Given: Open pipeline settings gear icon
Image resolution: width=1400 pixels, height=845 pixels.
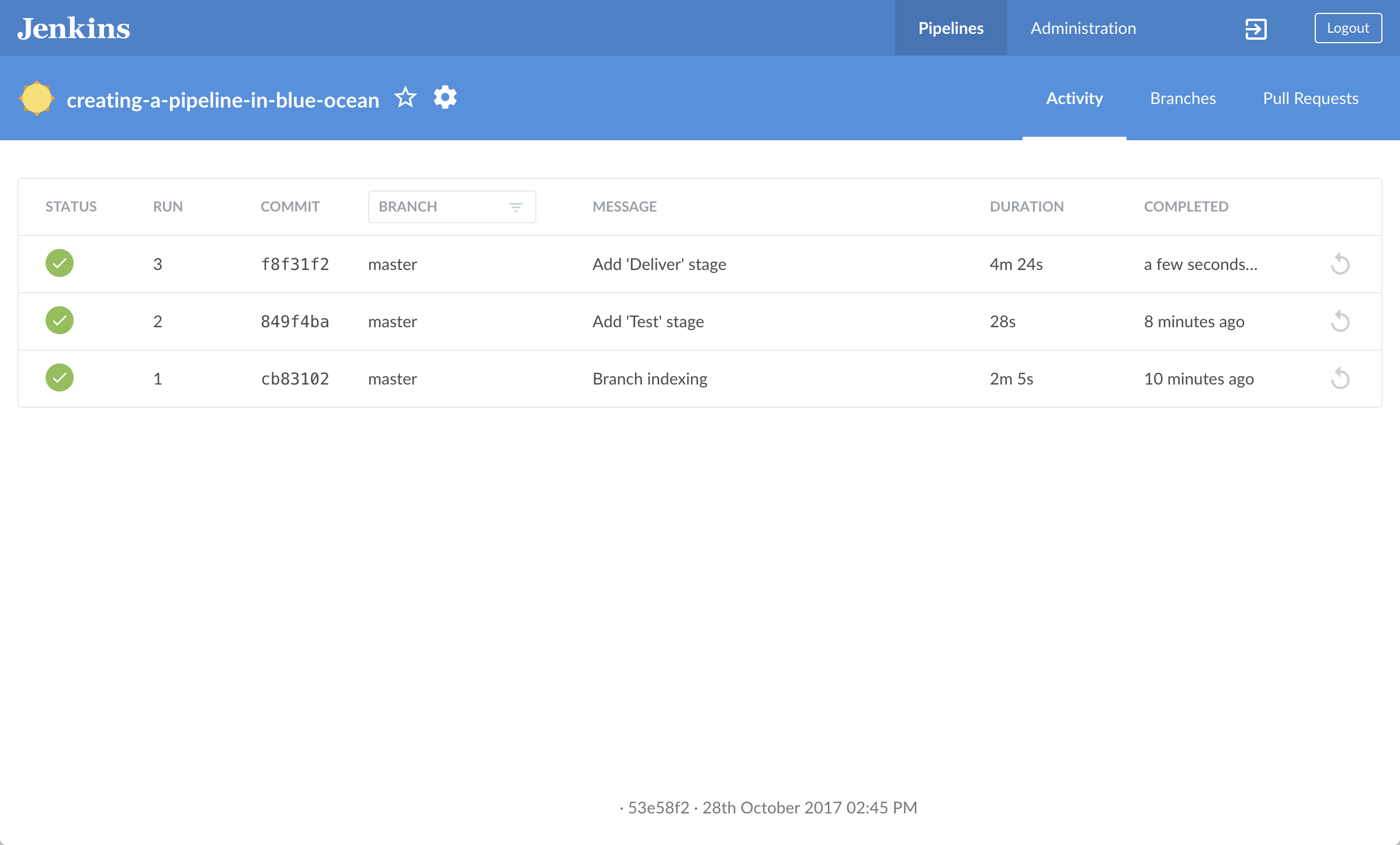Looking at the screenshot, I should click(x=445, y=98).
